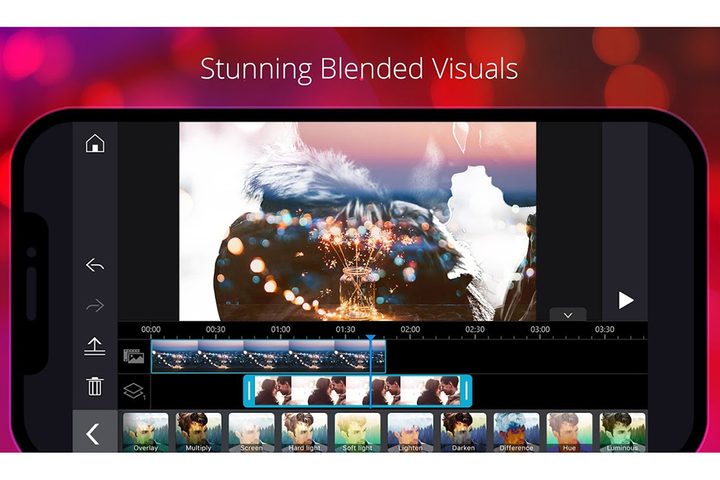
Task: Select the Lighten blend mode
Action: point(411,432)
